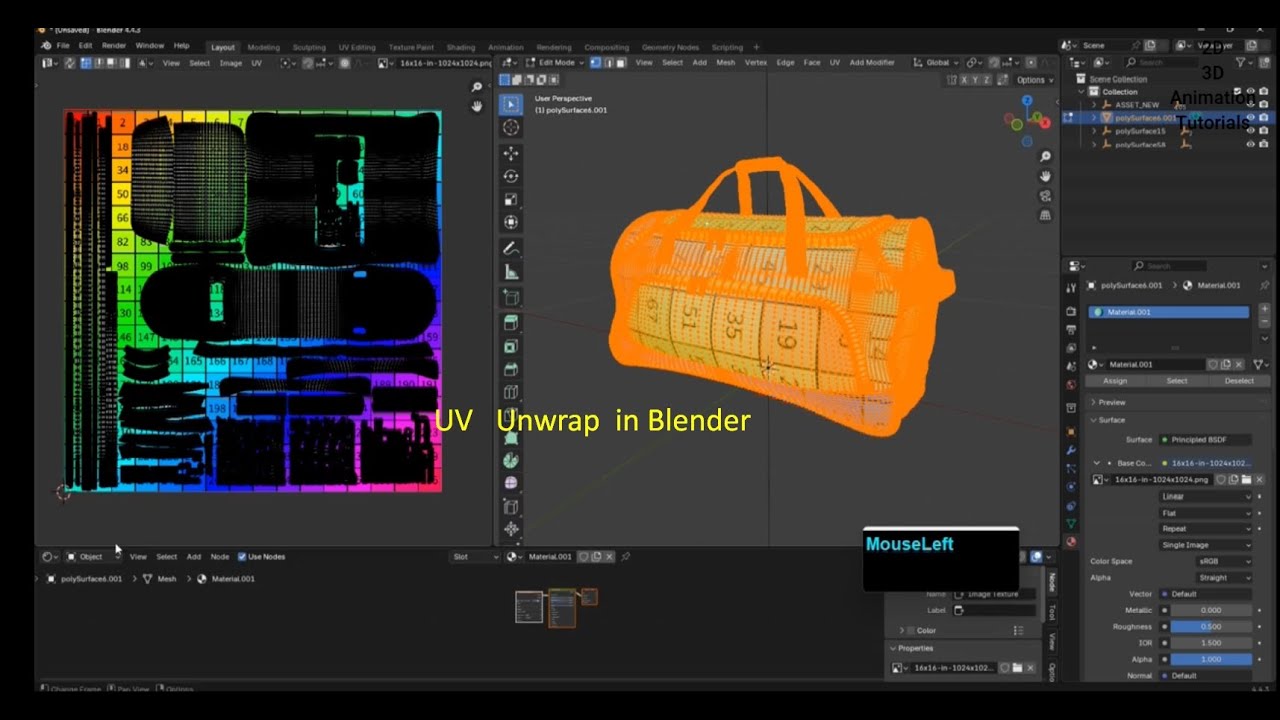The height and width of the screenshot is (720, 1280).
Task: Enable edge select mode
Action: (608, 62)
